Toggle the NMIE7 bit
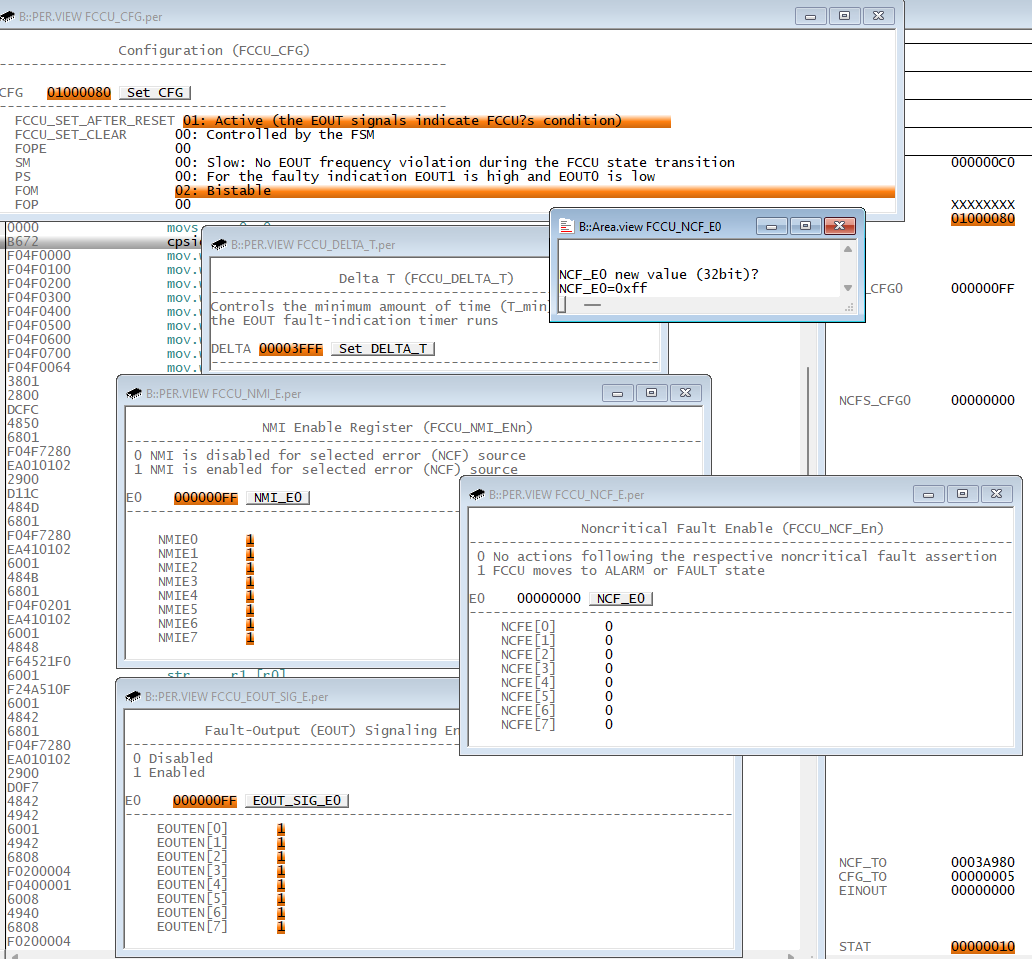The image size is (1032, 959). coord(250,638)
